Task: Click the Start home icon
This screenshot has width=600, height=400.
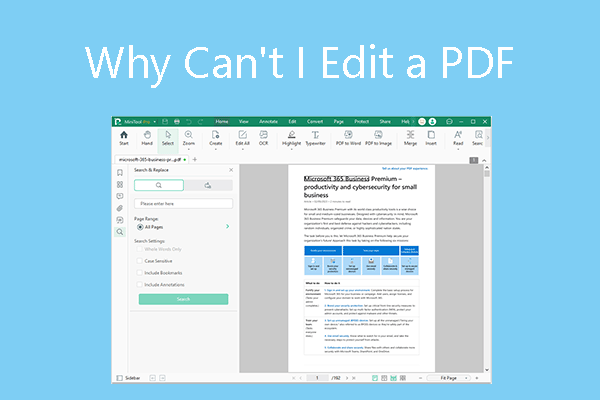Action: (x=124, y=138)
